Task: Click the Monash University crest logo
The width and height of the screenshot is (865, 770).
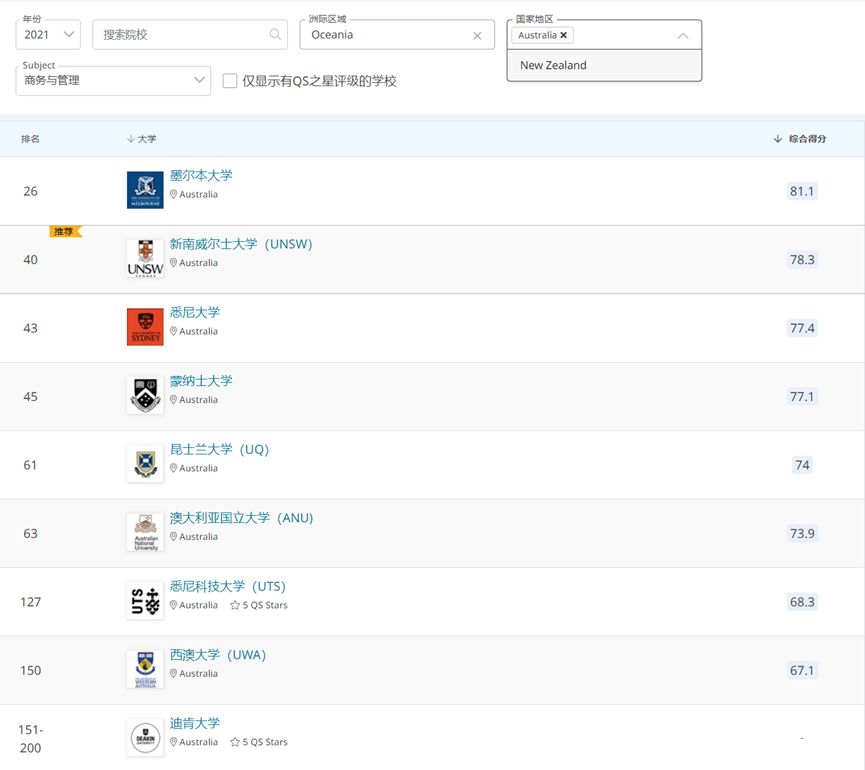Action: coord(145,395)
